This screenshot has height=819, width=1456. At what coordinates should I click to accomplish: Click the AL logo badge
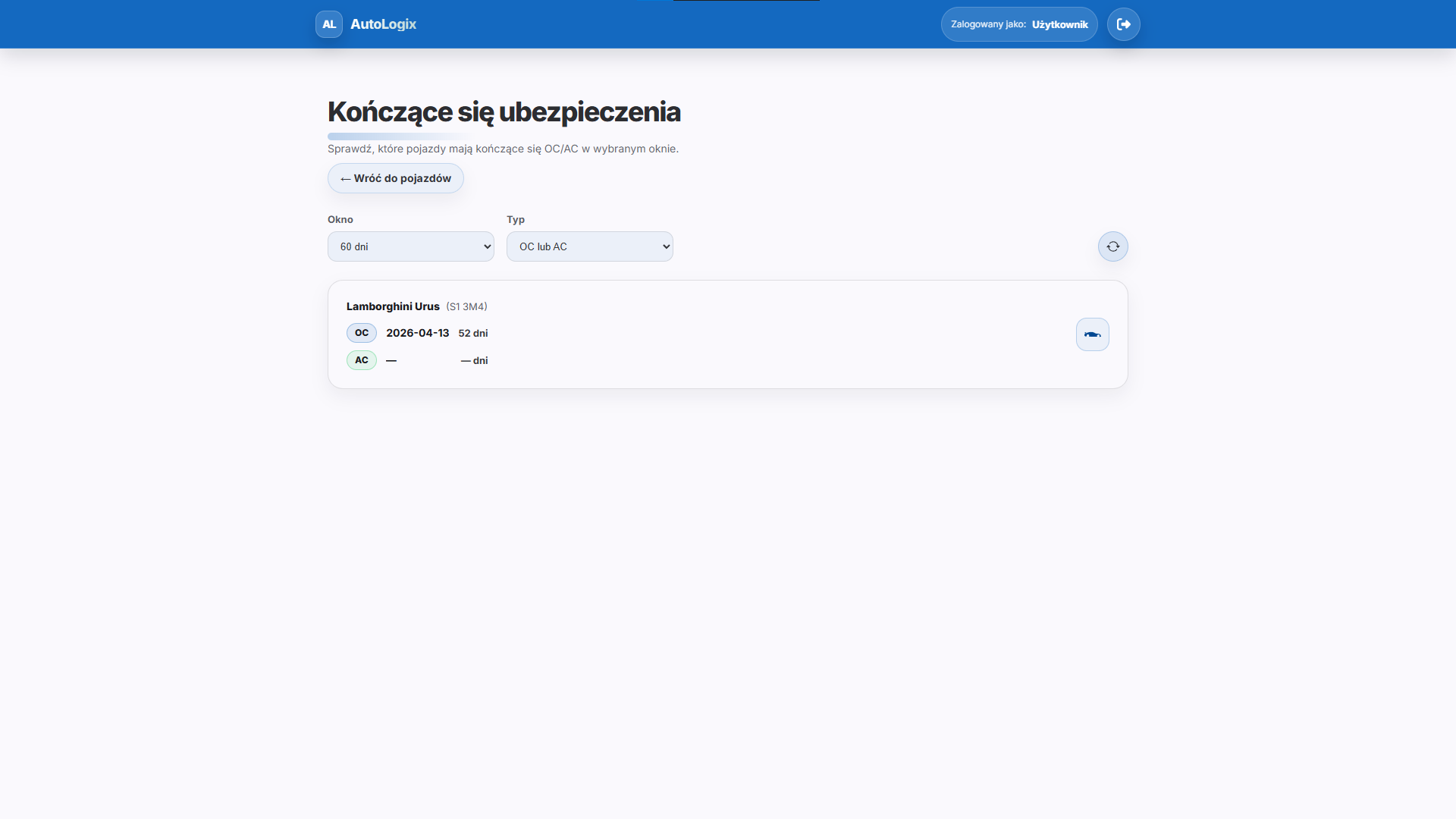click(x=329, y=24)
